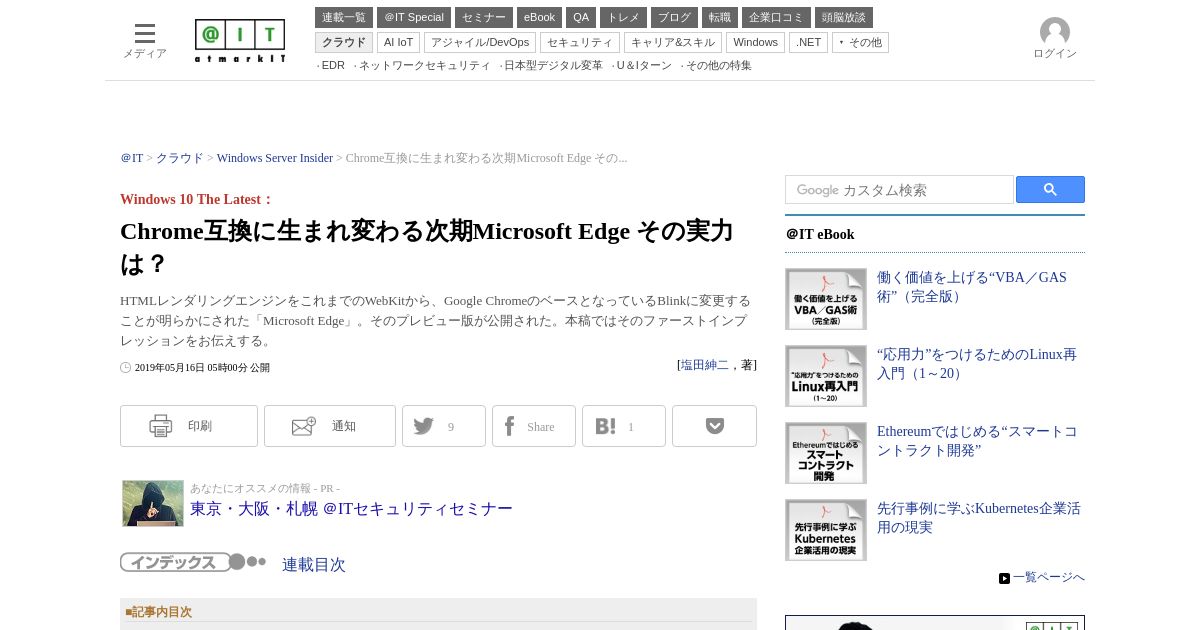
Task: Select the .NET category
Action: [808, 42]
